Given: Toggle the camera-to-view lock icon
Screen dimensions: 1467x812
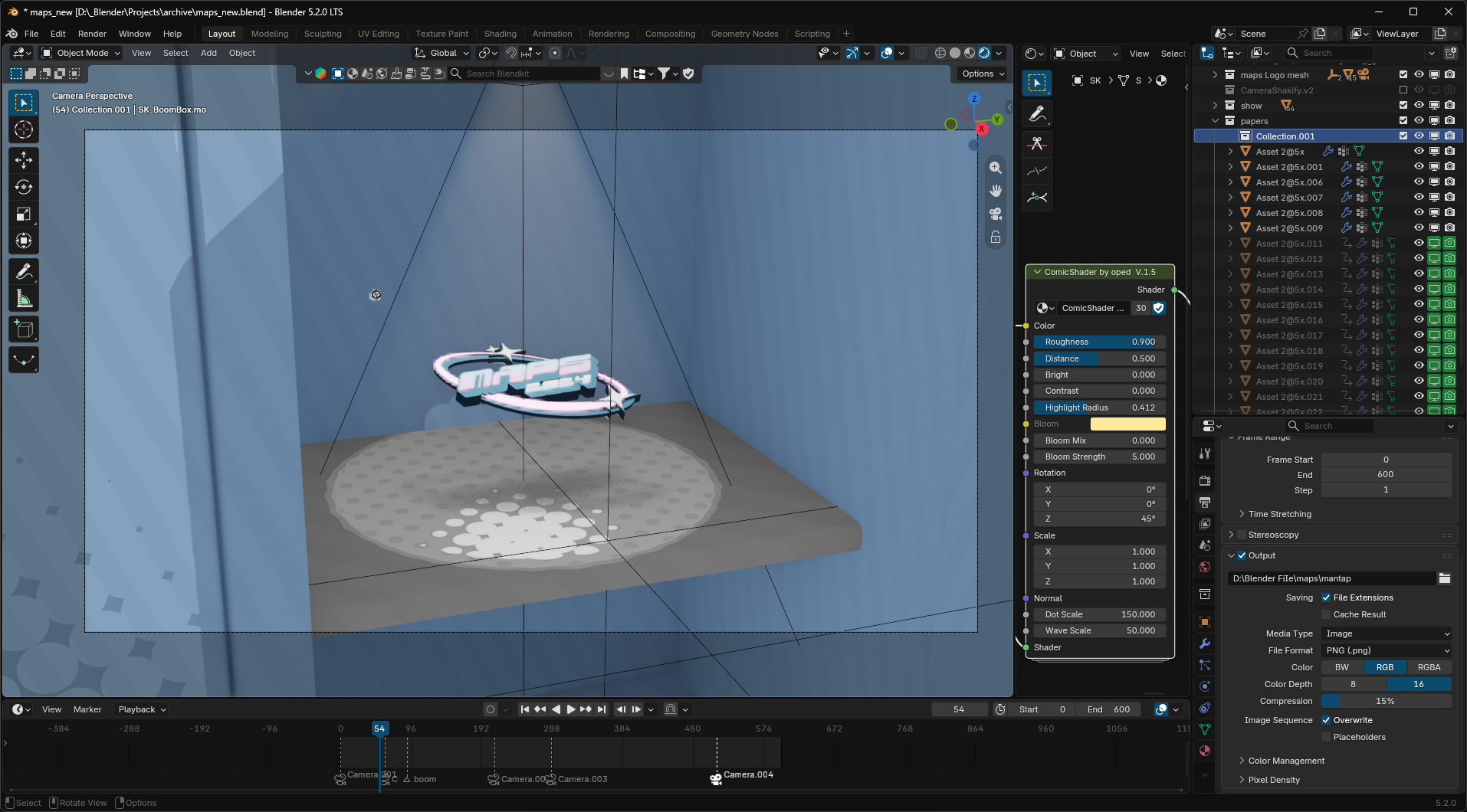Looking at the screenshot, I should tap(996, 237).
